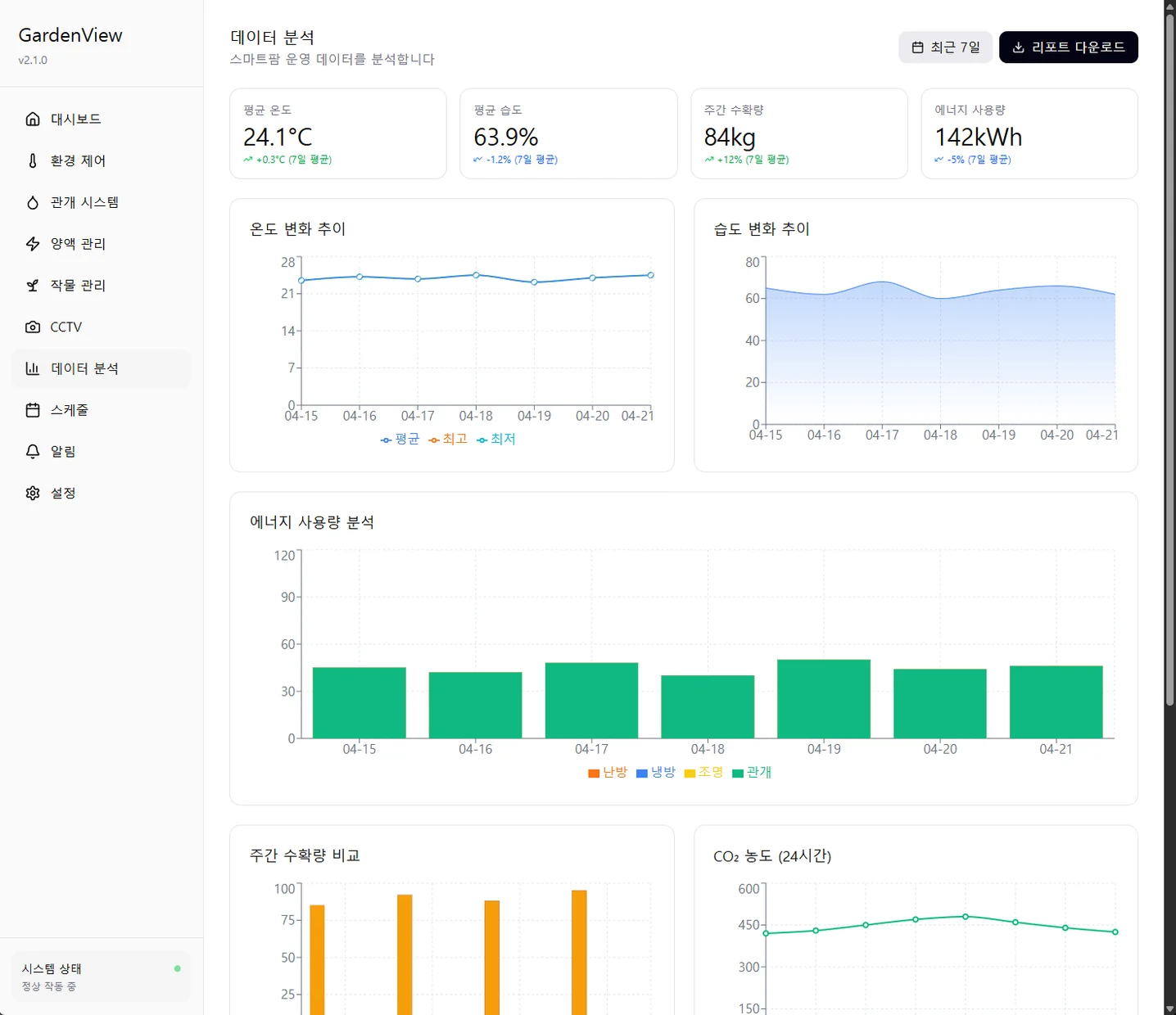Screen dimensions: 1176x1015
Task: Click the 시스템 상태 status panel
Action: point(102,977)
